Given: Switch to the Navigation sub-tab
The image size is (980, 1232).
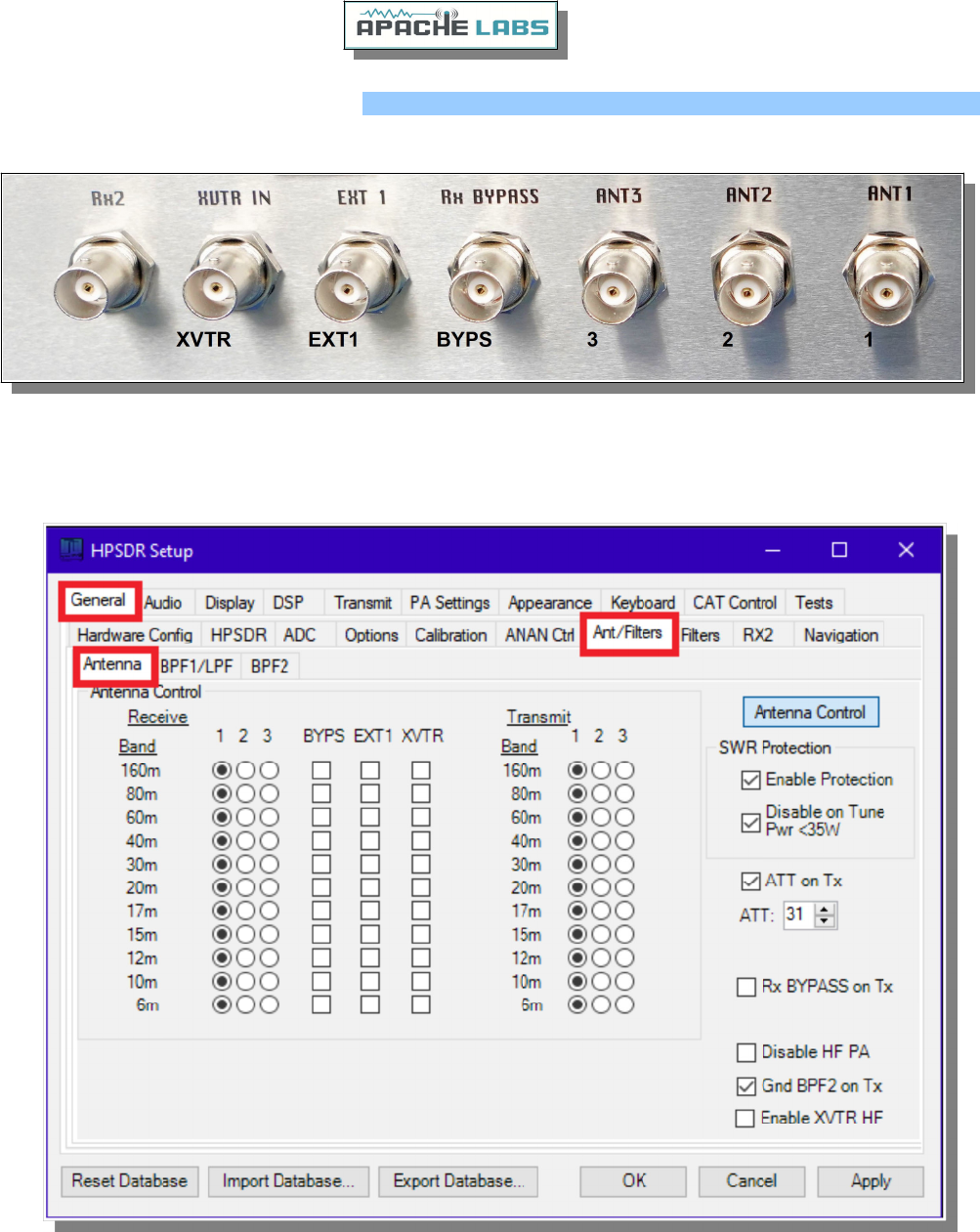Looking at the screenshot, I should coord(840,635).
